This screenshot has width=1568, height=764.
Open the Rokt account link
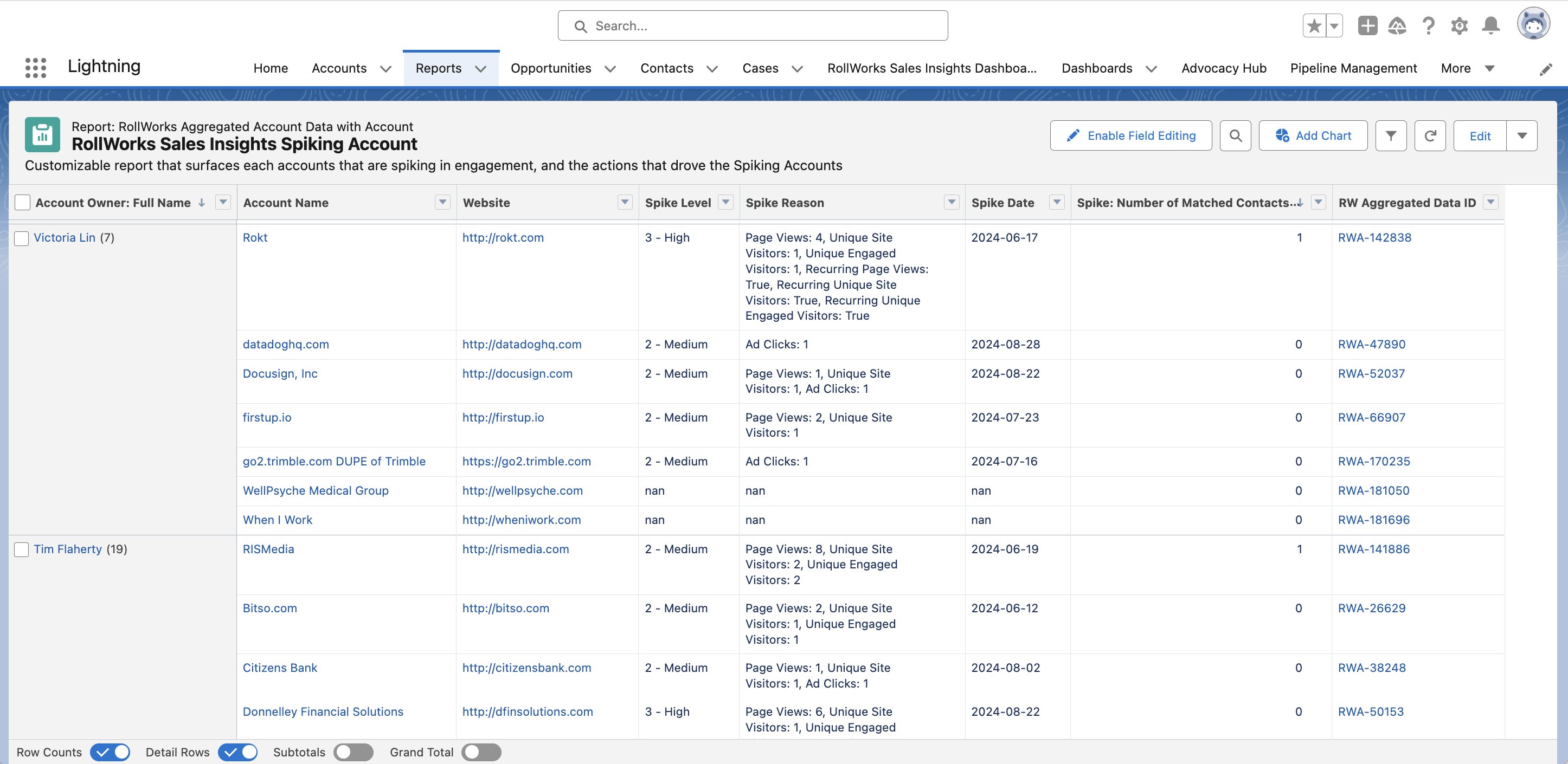(254, 238)
